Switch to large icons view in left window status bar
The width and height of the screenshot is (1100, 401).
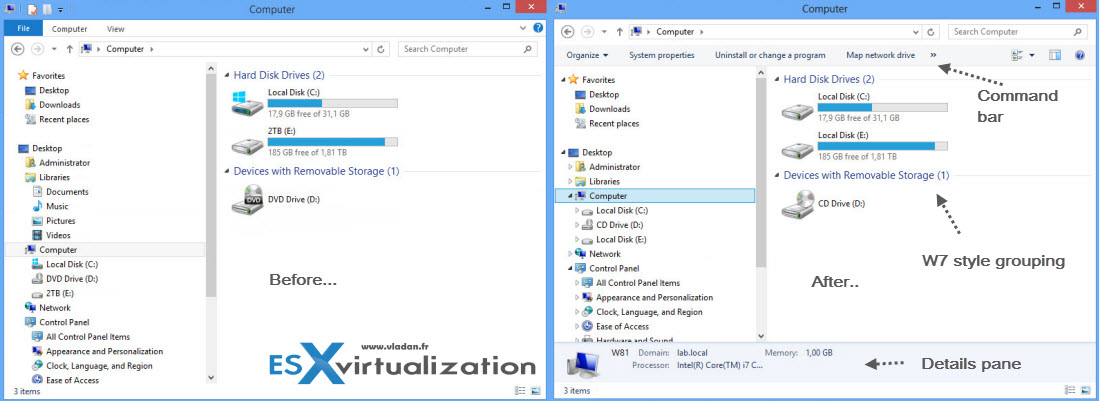[535, 390]
